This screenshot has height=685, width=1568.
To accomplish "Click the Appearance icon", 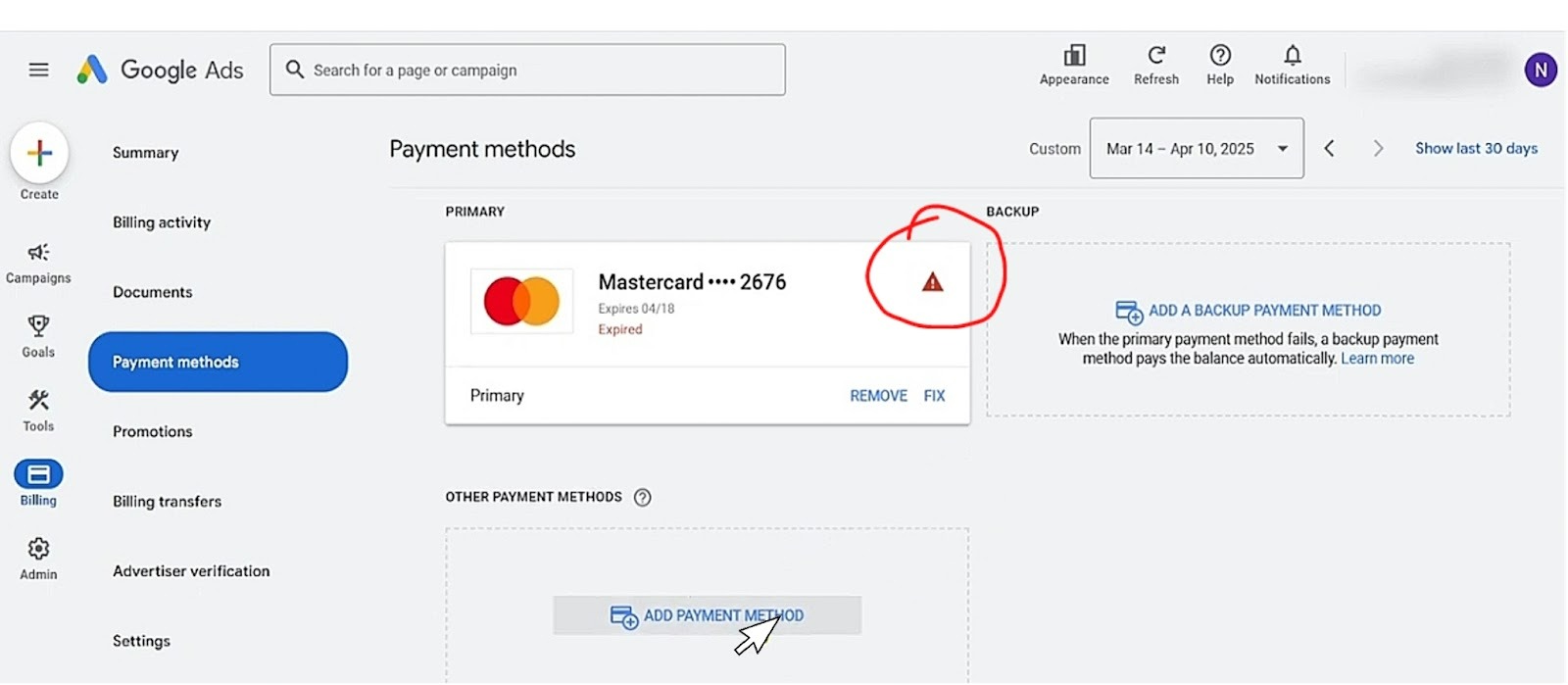I will tap(1074, 56).
